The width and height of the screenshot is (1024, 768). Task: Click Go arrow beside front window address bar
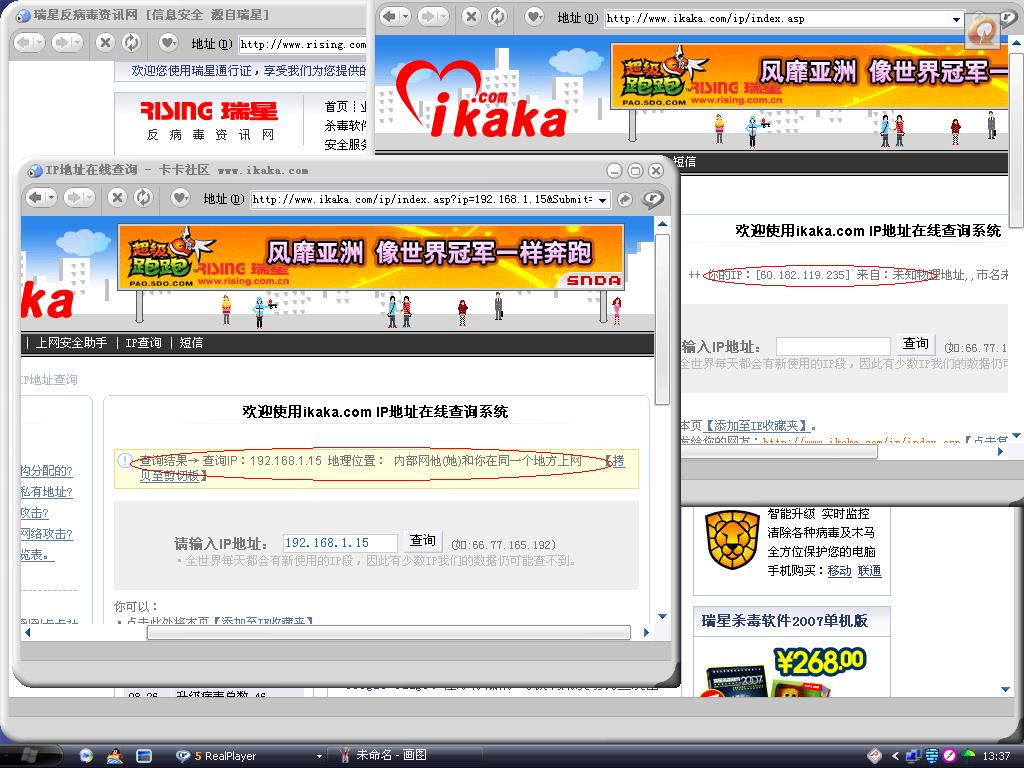coord(625,199)
